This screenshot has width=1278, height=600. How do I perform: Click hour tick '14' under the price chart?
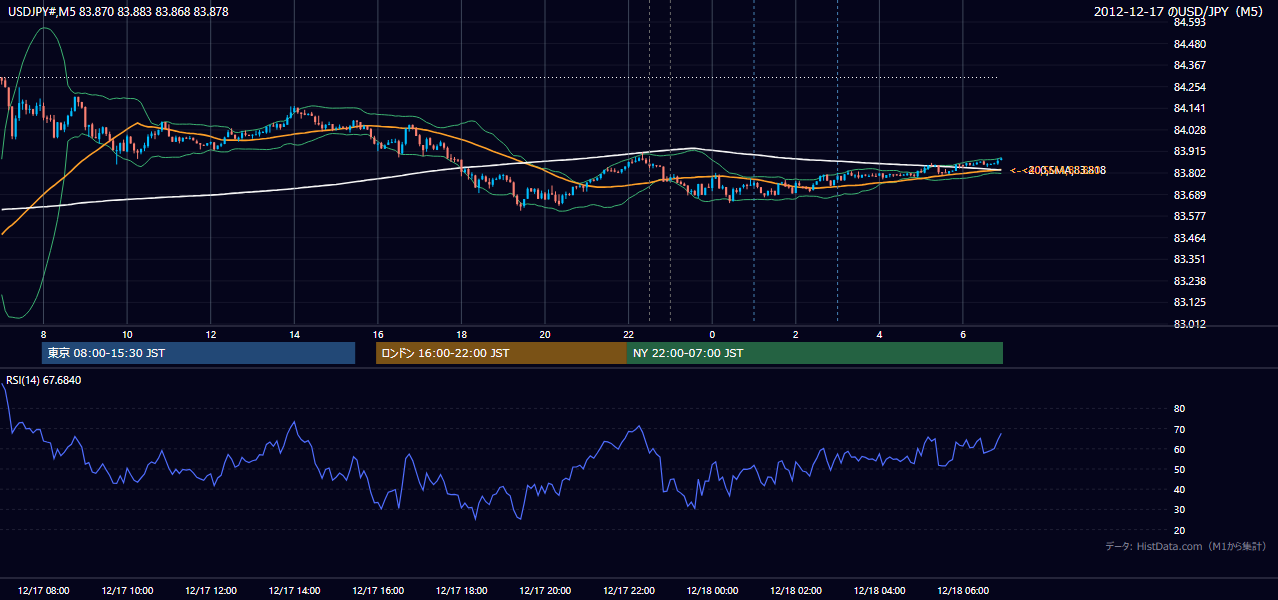pyautogui.click(x=294, y=334)
